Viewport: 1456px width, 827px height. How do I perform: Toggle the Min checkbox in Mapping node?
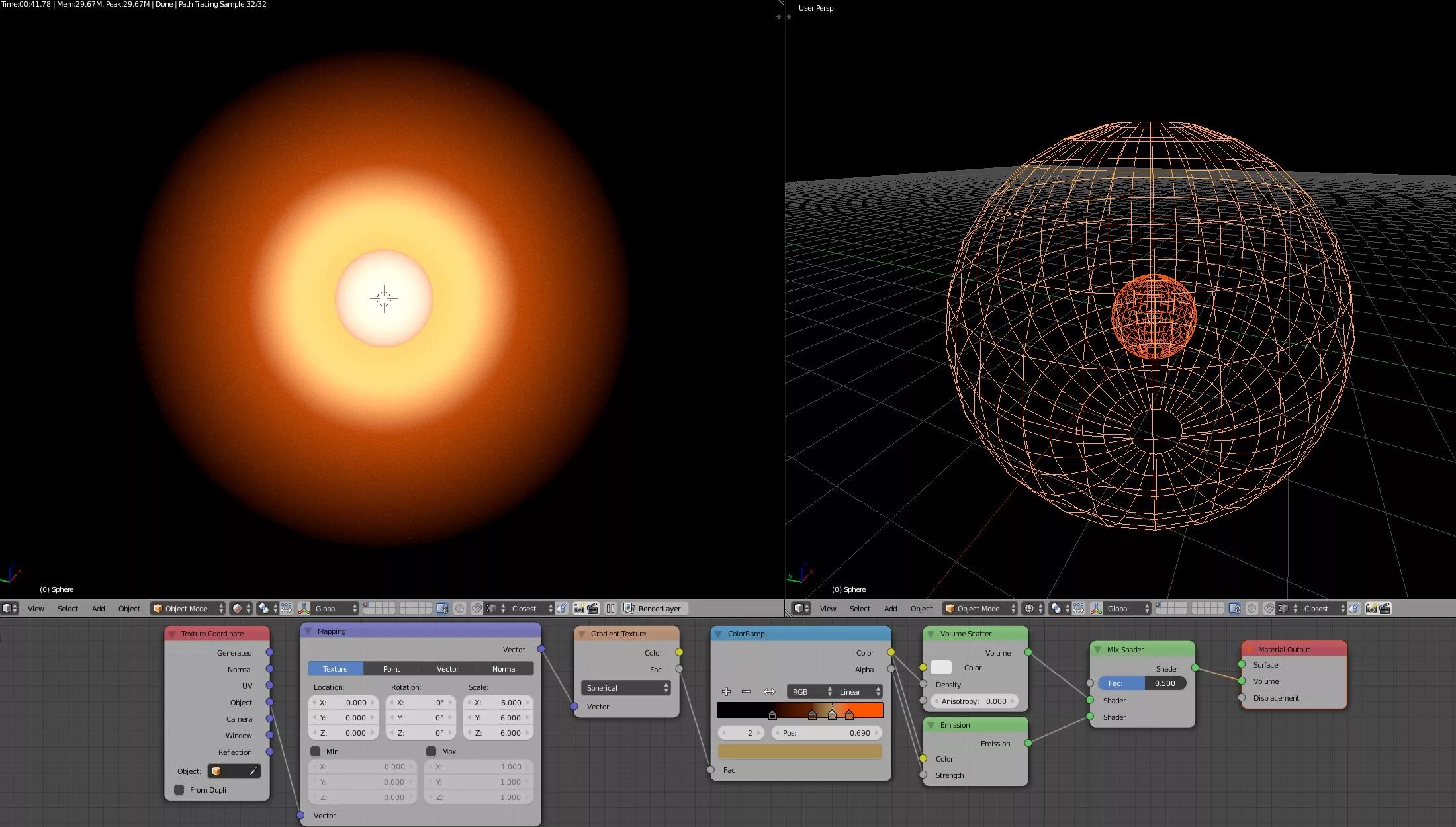[x=316, y=752]
